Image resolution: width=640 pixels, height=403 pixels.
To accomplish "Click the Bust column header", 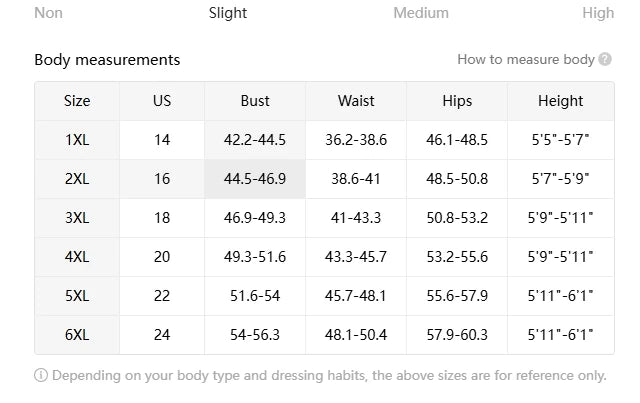I will (x=255, y=101).
